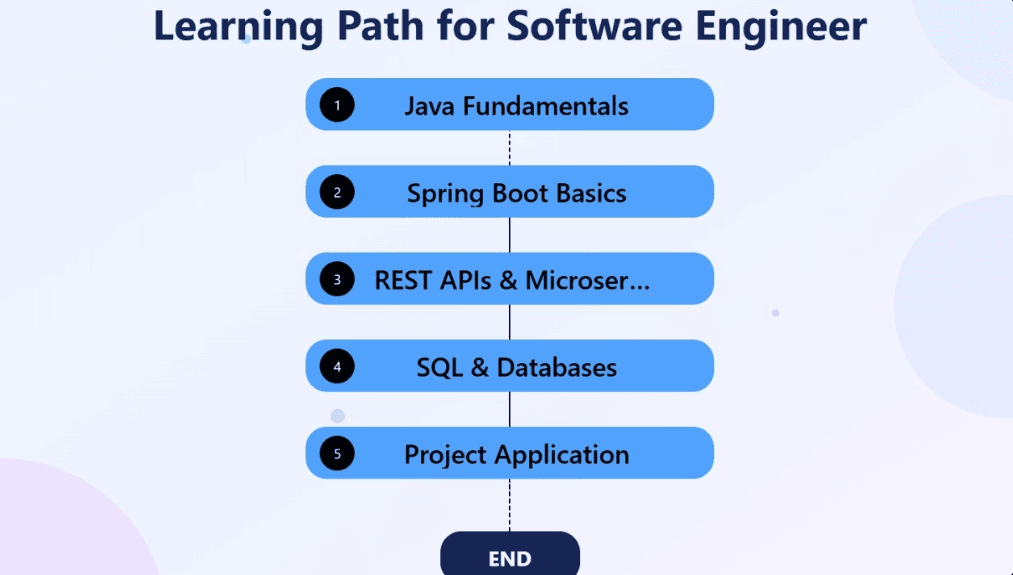Choose the SQL & Databases step

[x=516, y=366]
